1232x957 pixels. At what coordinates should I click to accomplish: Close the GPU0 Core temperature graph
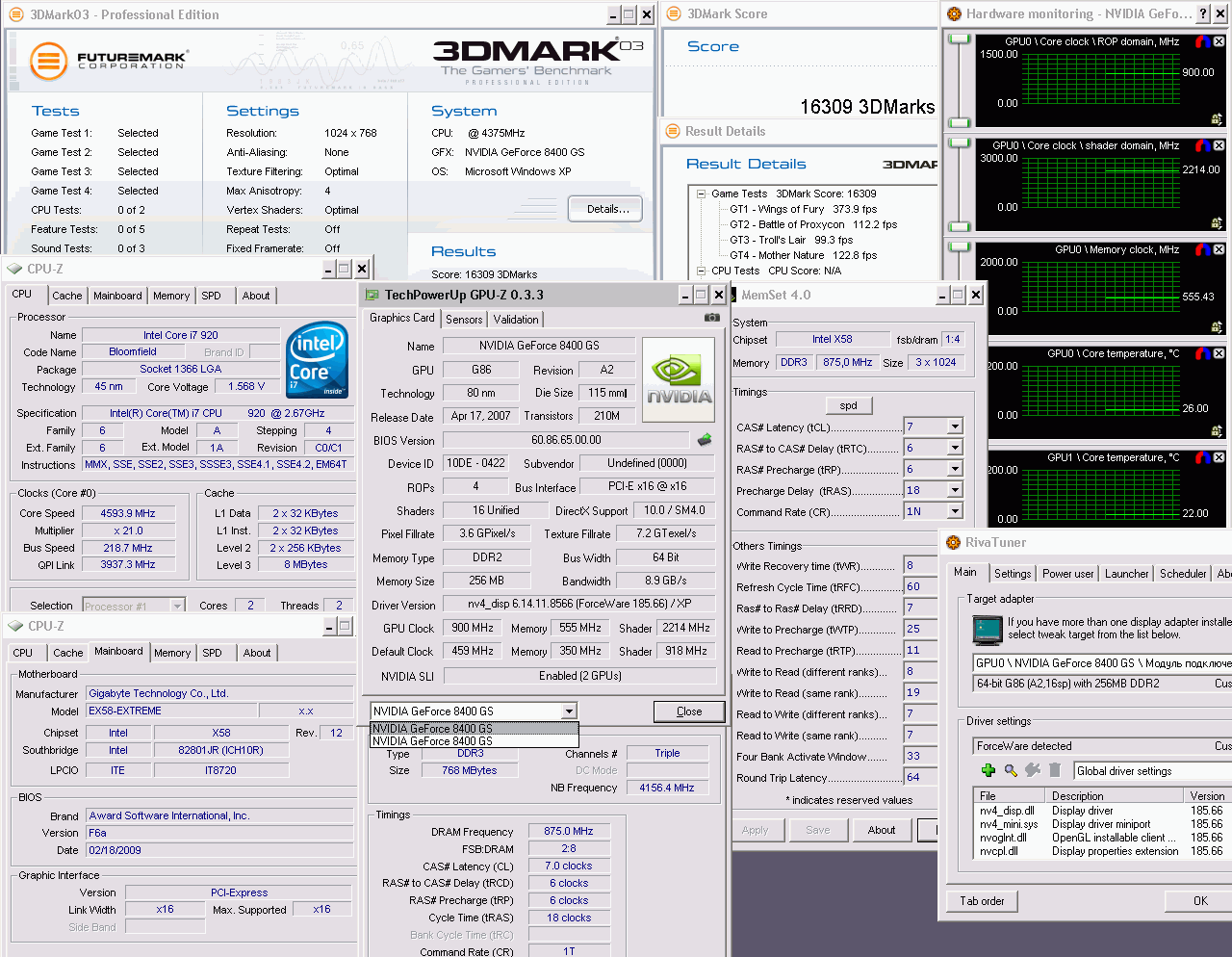(1219, 353)
